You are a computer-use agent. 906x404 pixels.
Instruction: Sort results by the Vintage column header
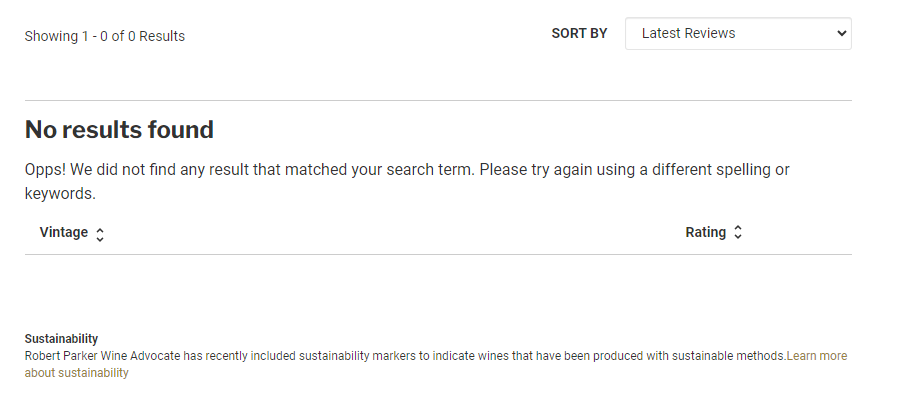(x=64, y=233)
